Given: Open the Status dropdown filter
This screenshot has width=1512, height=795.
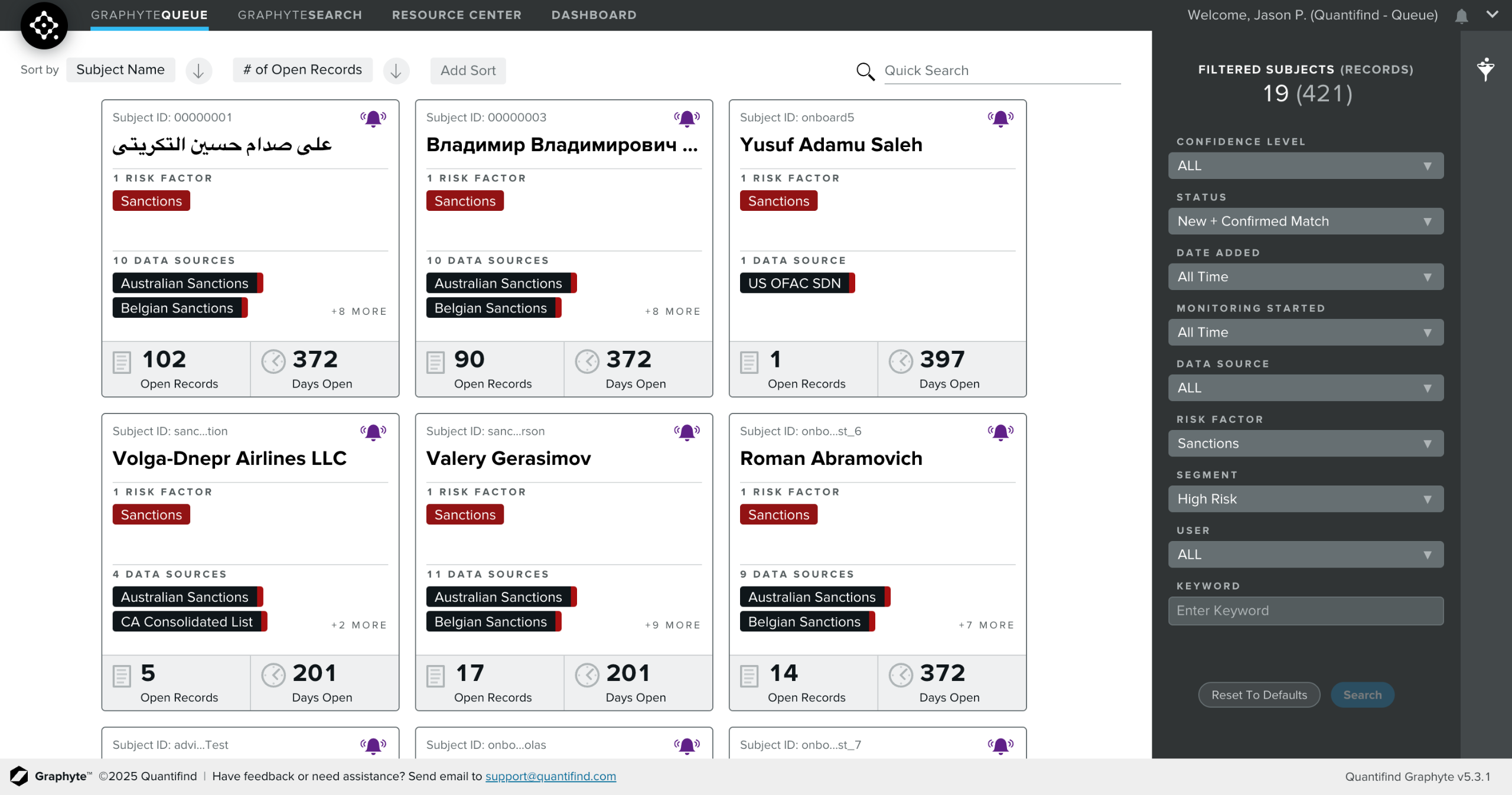Looking at the screenshot, I should (x=1305, y=221).
